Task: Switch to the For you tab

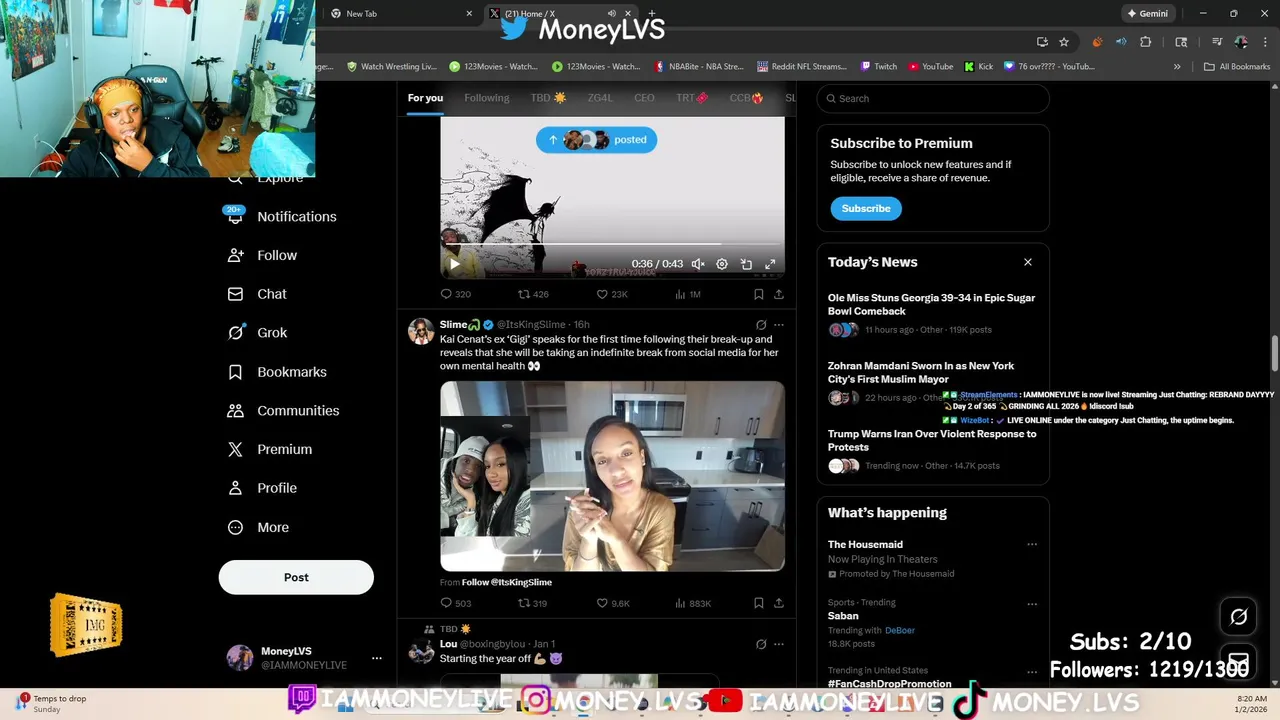Action: [425, 98]
